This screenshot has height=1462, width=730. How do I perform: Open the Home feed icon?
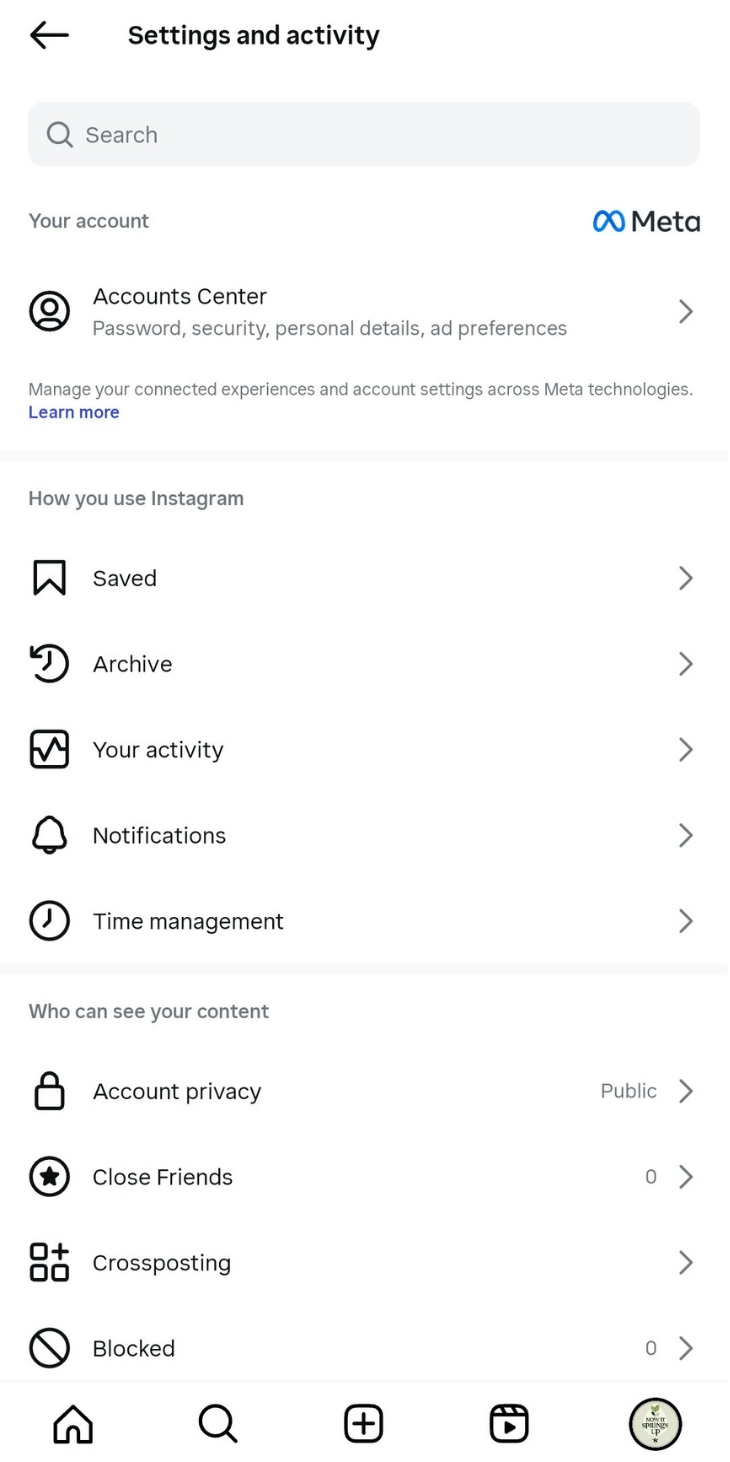pos(73,1424)
